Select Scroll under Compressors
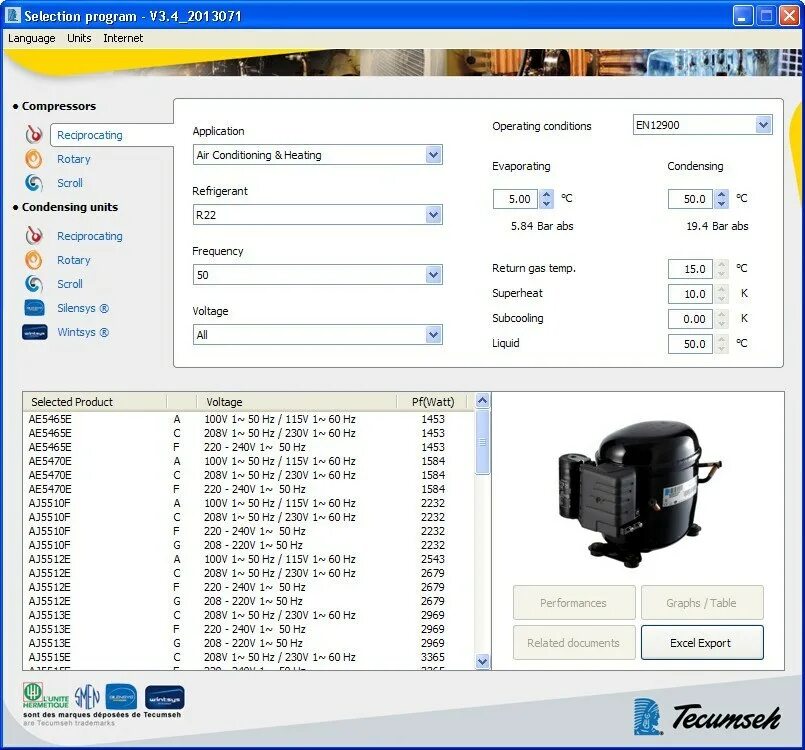Image resolution: width=805 pixels, height=750 pixels. [70, 183]
